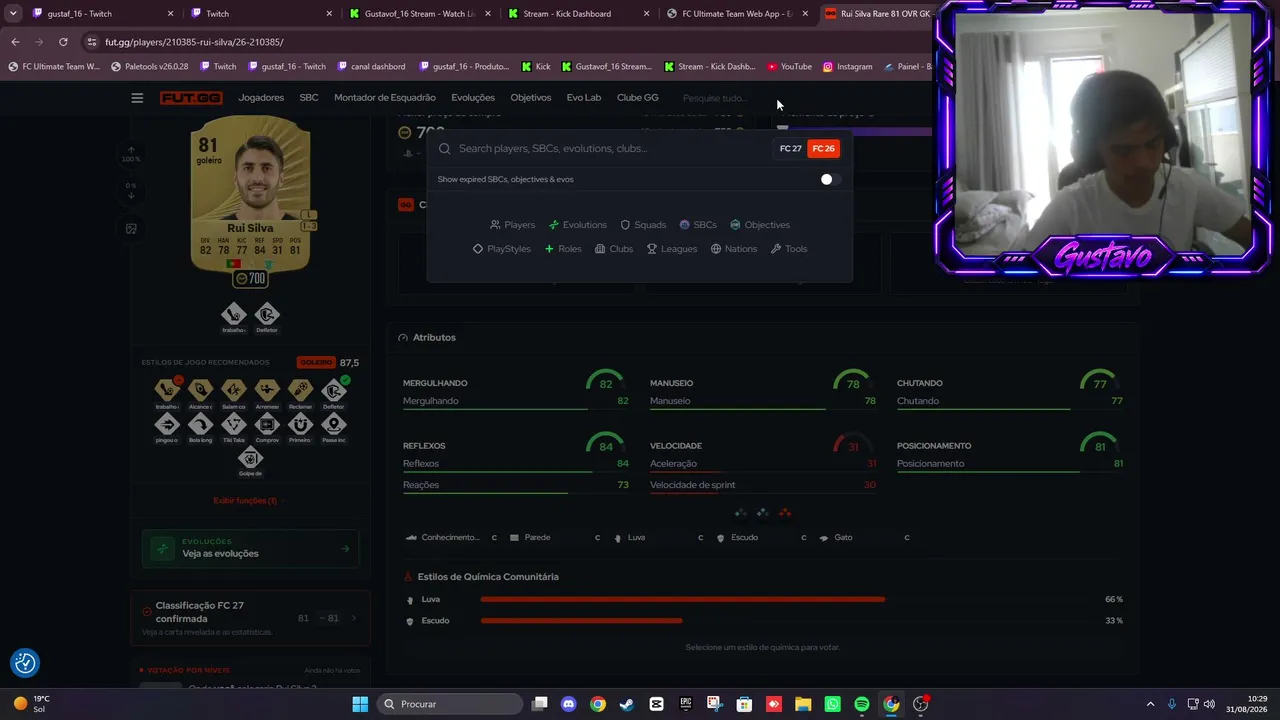The height and width of the screenshot is (720, 1280).
Task: Filter search by Evolutions
Action: [578, 225]
